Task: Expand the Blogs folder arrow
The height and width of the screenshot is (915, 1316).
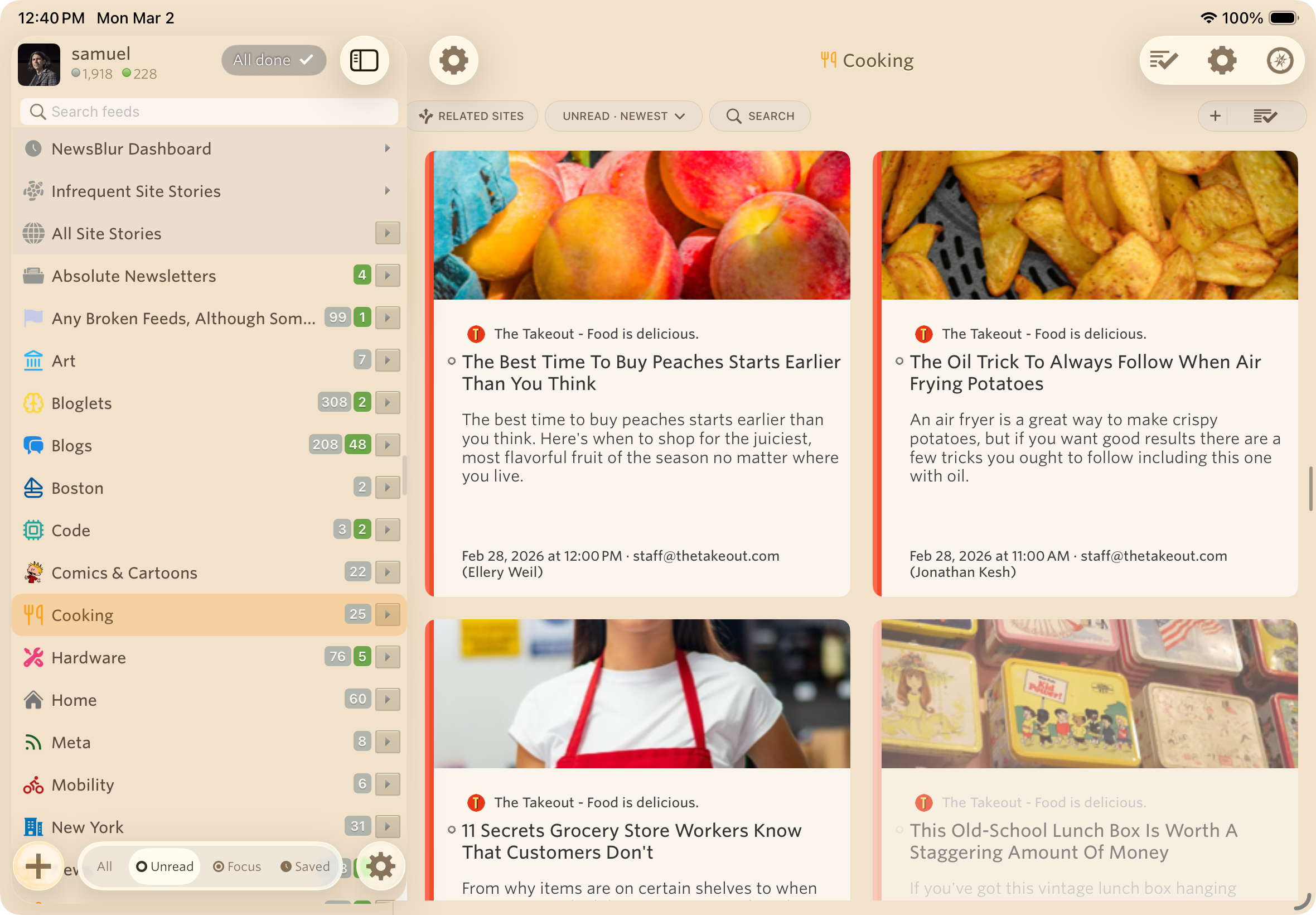Action: pos(388,445)
